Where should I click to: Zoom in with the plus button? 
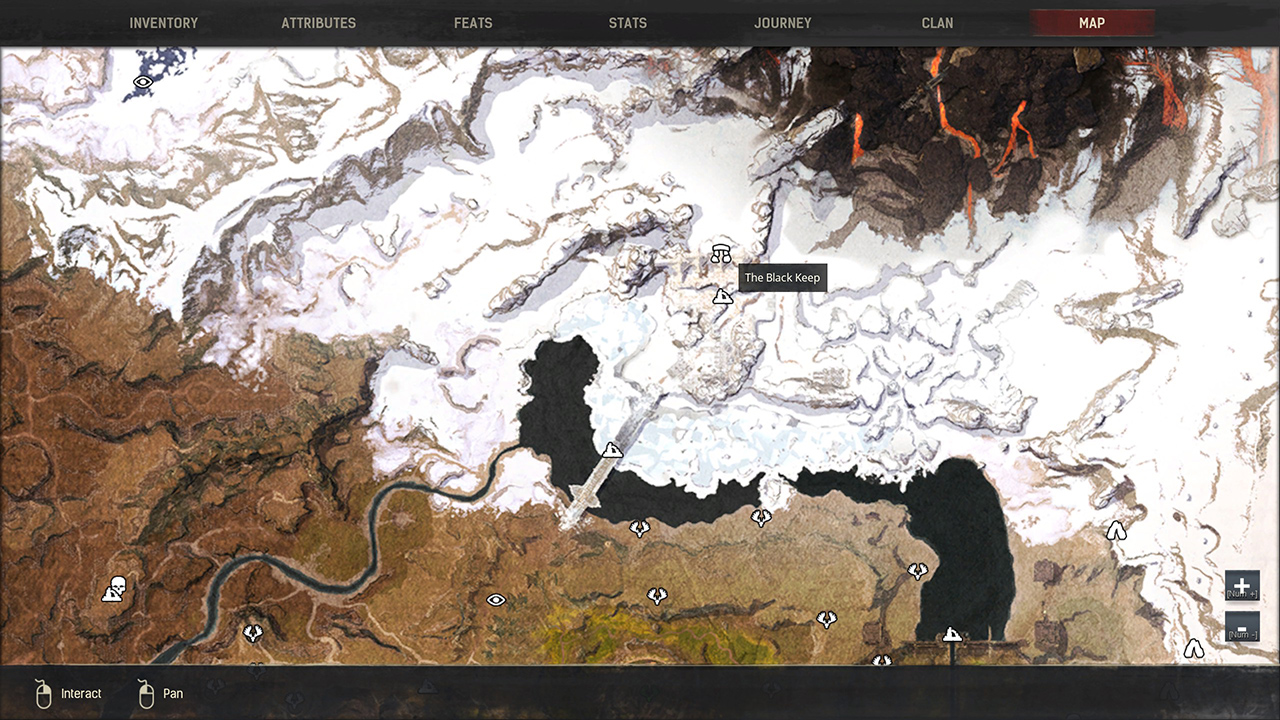click(x=1242, y=586)
